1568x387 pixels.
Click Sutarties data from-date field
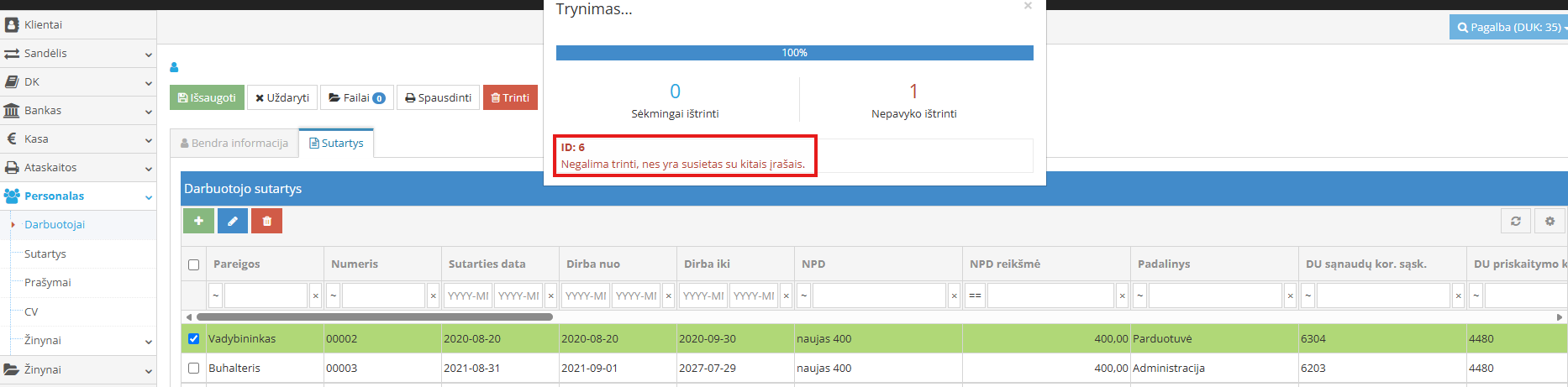[468, 295]
